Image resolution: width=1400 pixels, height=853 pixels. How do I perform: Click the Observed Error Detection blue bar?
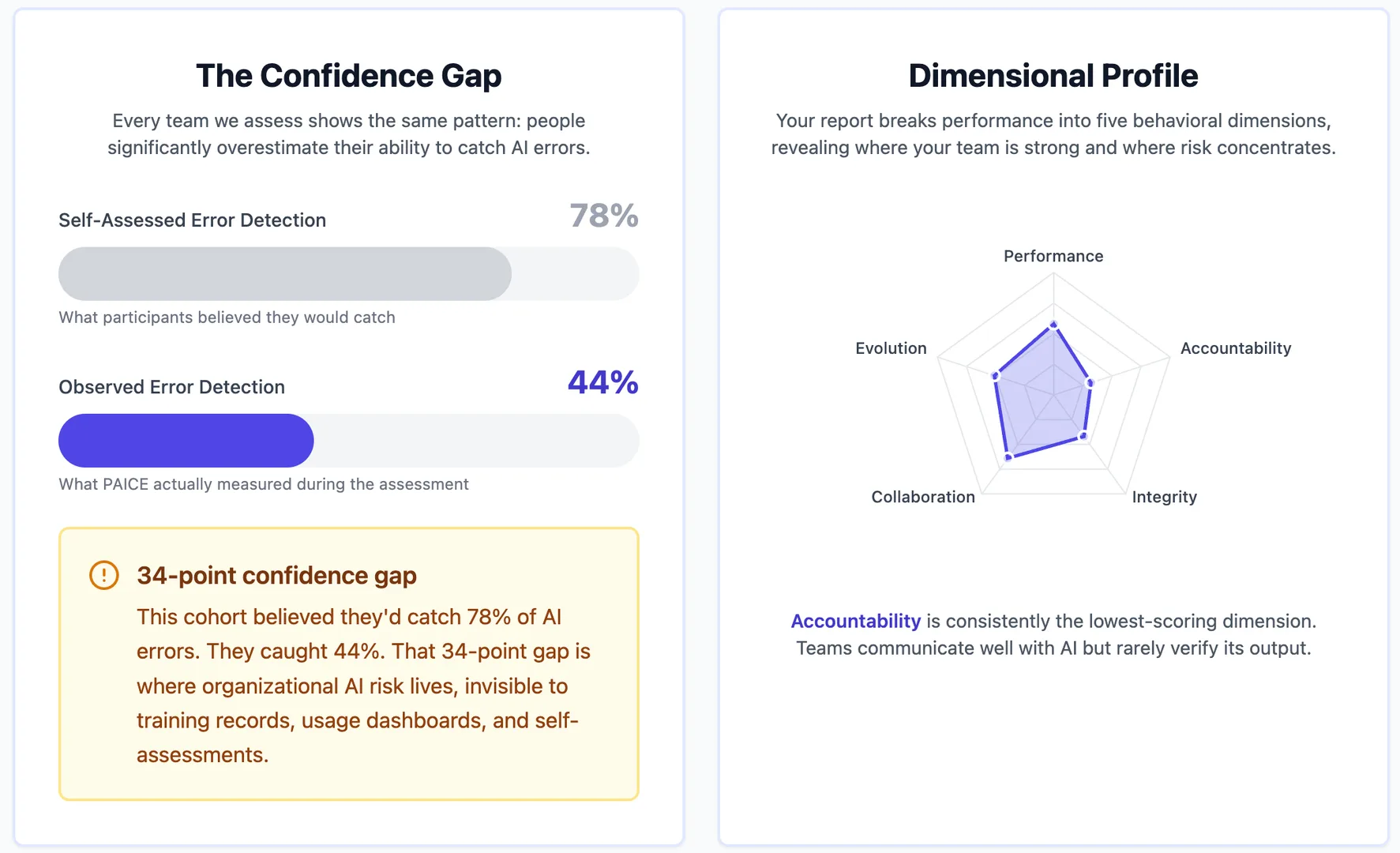click(186, 441)
